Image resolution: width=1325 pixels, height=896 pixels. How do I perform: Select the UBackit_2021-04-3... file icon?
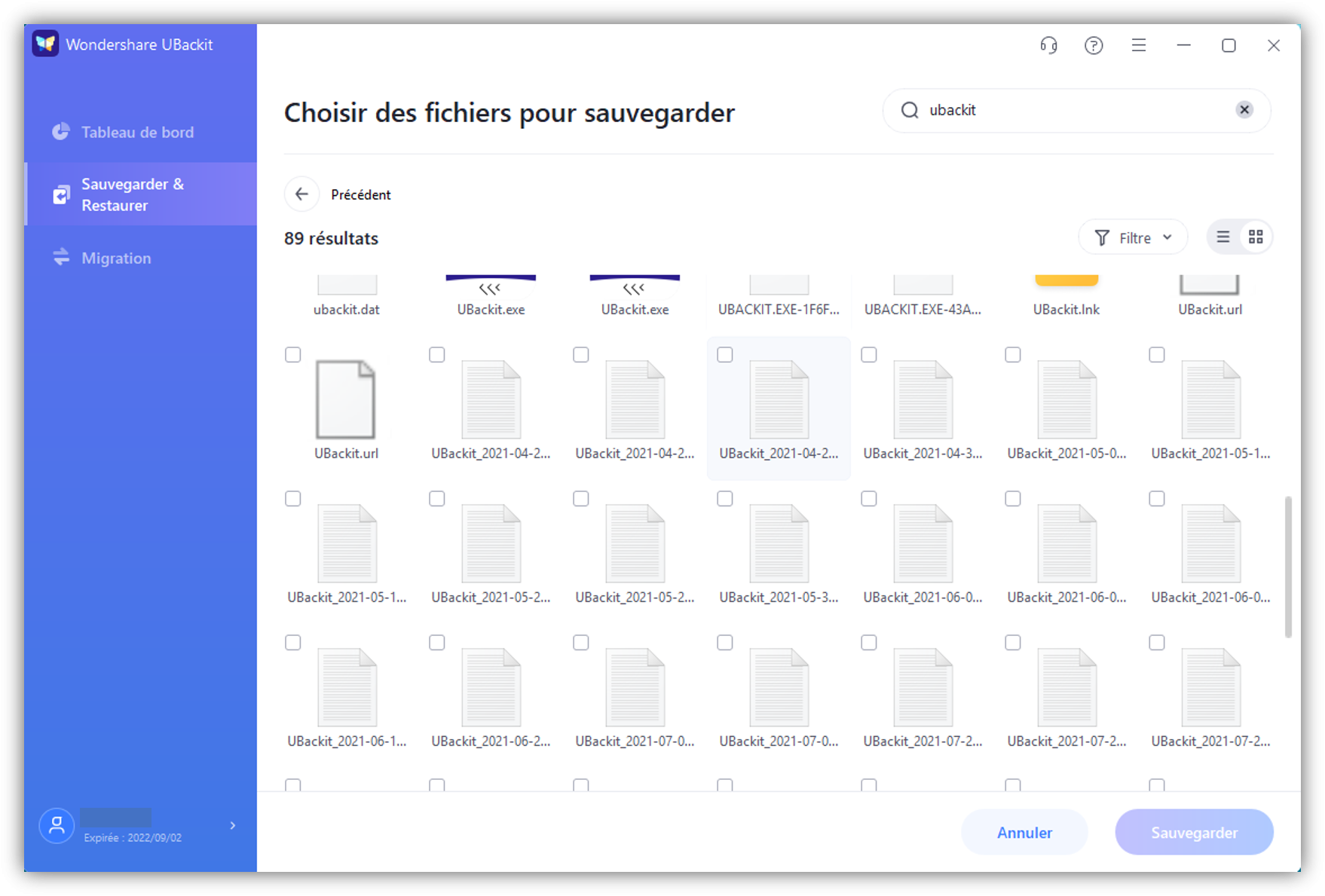coord(923,399)
